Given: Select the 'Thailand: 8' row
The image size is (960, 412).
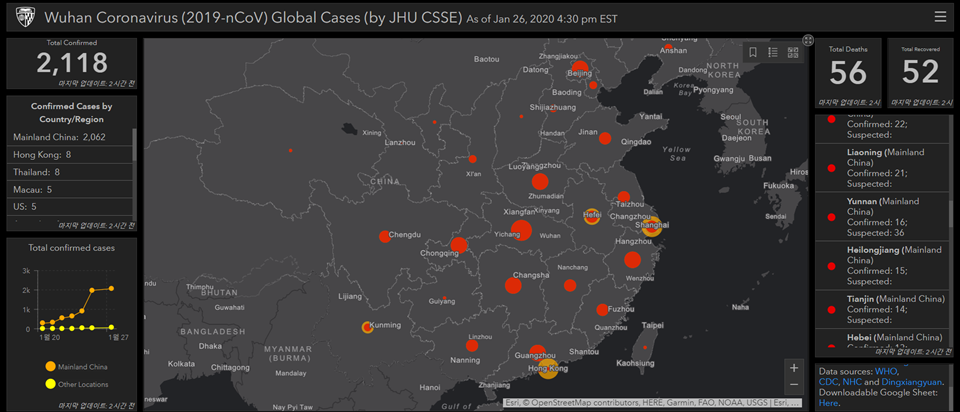Looking at the screenshot, I should click(70, 172).
